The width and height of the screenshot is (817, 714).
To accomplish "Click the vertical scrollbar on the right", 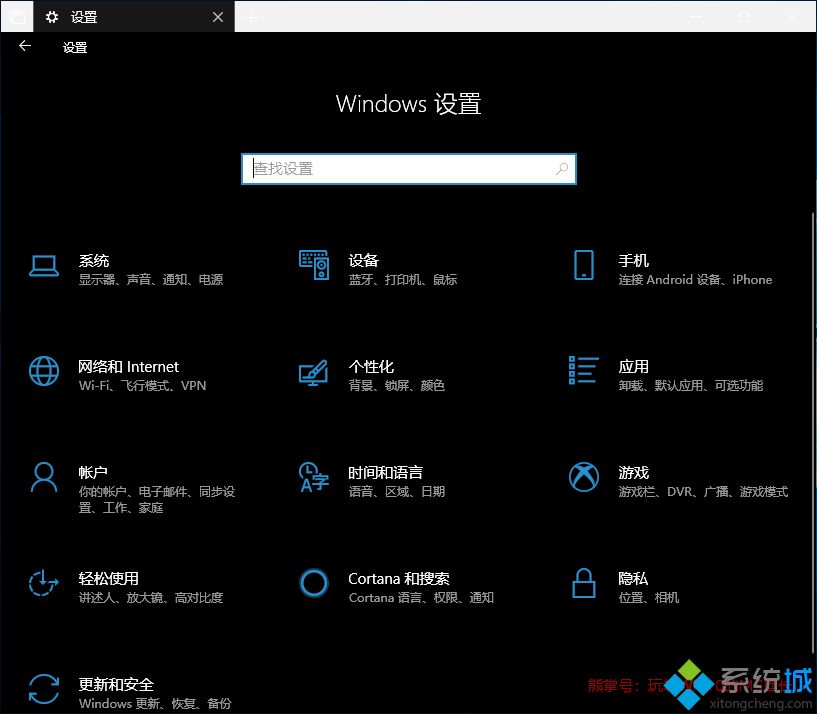I will (813, 433).
